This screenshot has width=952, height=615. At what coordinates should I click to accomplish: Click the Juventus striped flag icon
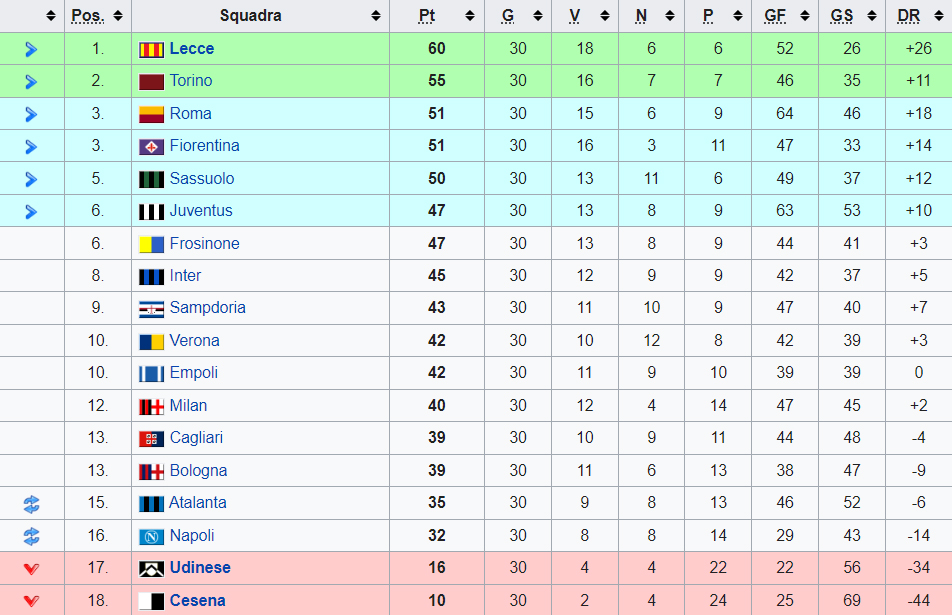coord(151,212)
